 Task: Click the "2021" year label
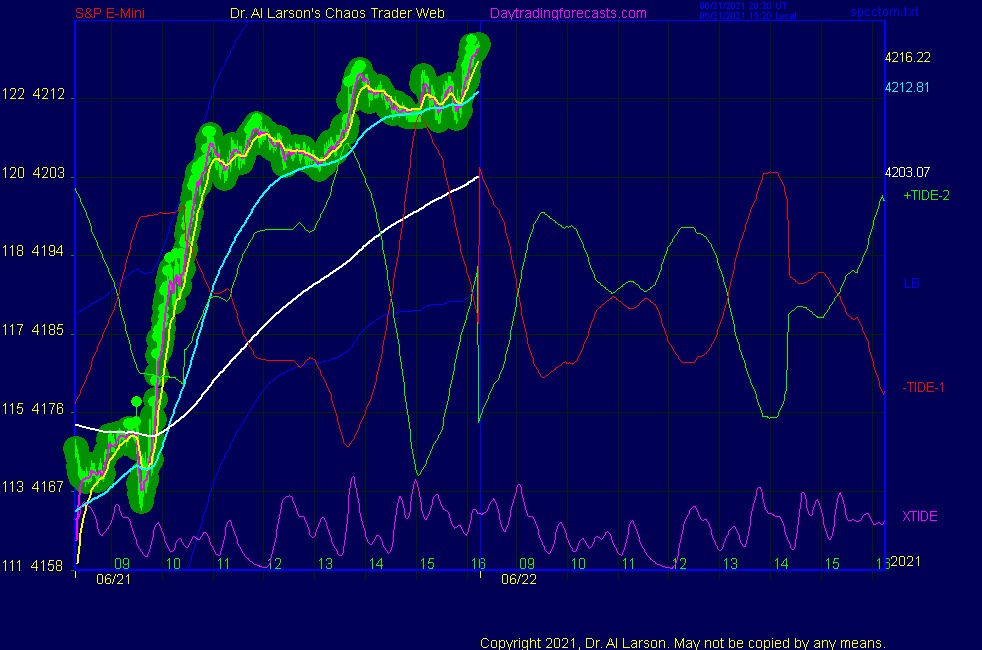(906, 561)
